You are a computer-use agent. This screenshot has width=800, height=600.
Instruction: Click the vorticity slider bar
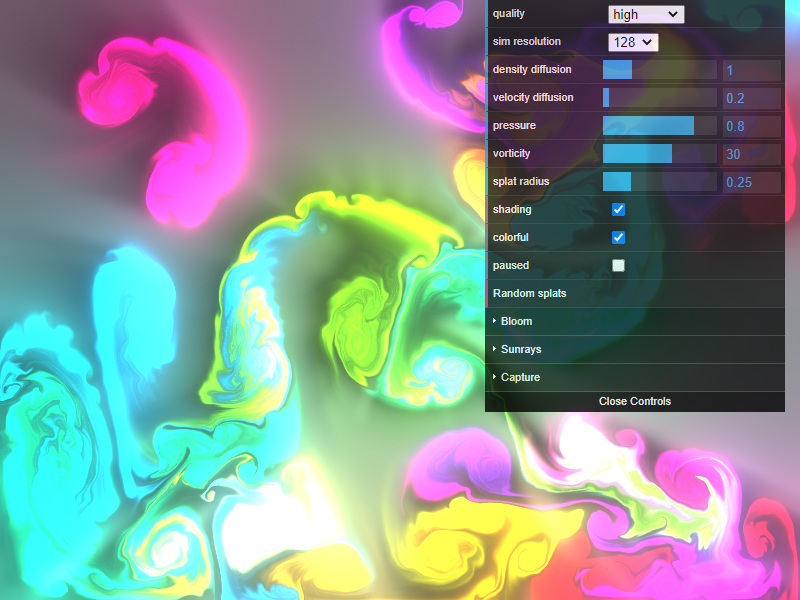tap(659, 154)
